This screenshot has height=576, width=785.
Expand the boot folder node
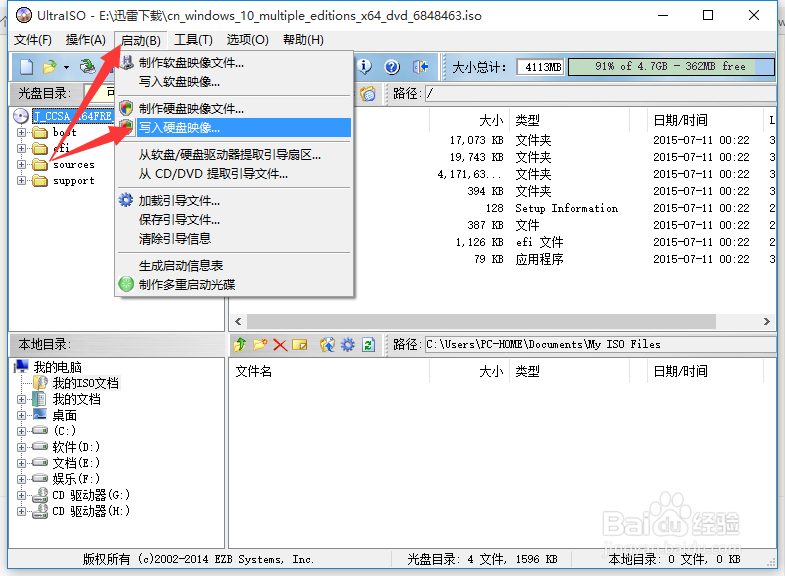[21, 132]
